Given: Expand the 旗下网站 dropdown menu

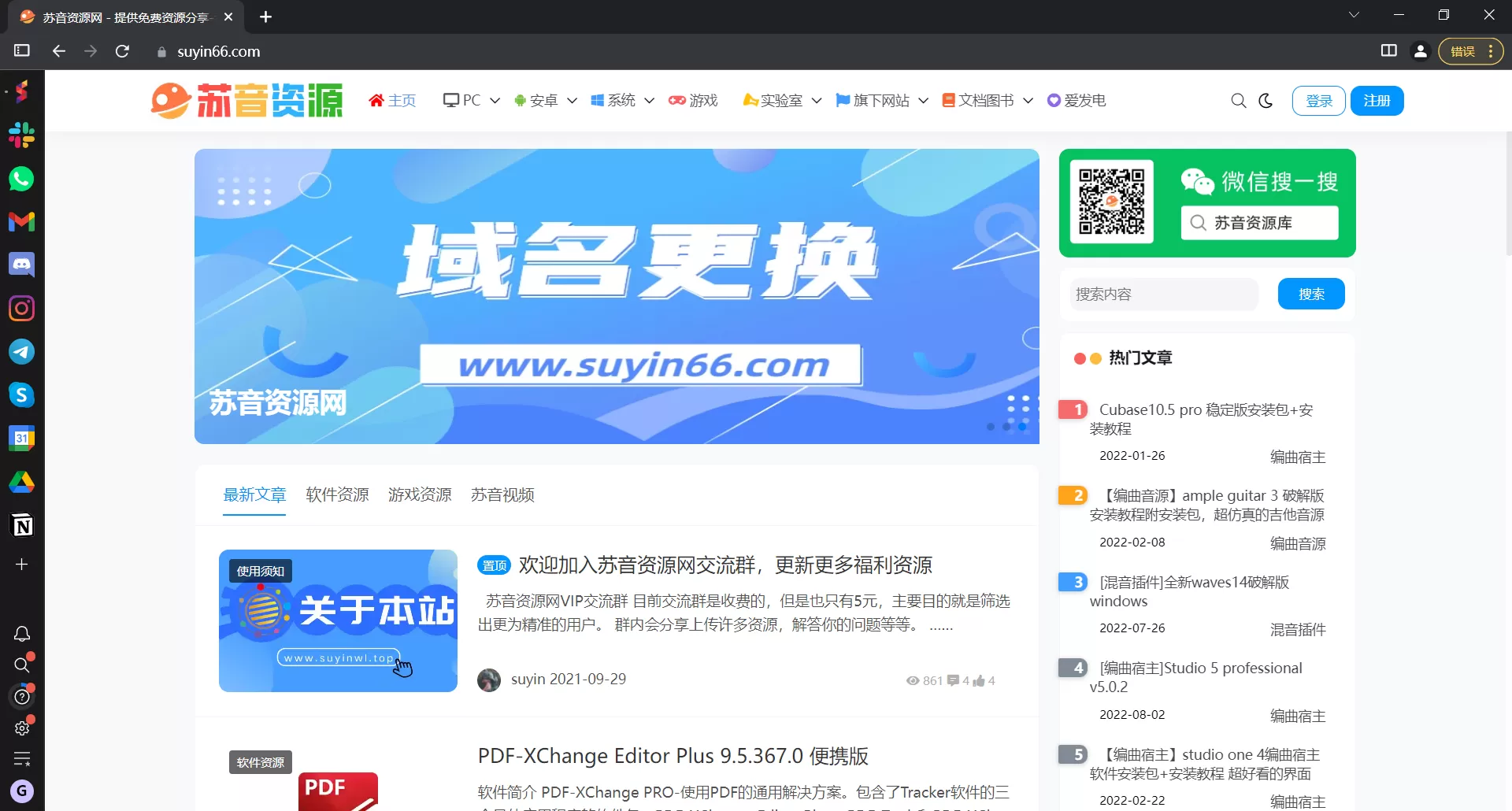Looking at the screenshot, I should click(924, 101).
